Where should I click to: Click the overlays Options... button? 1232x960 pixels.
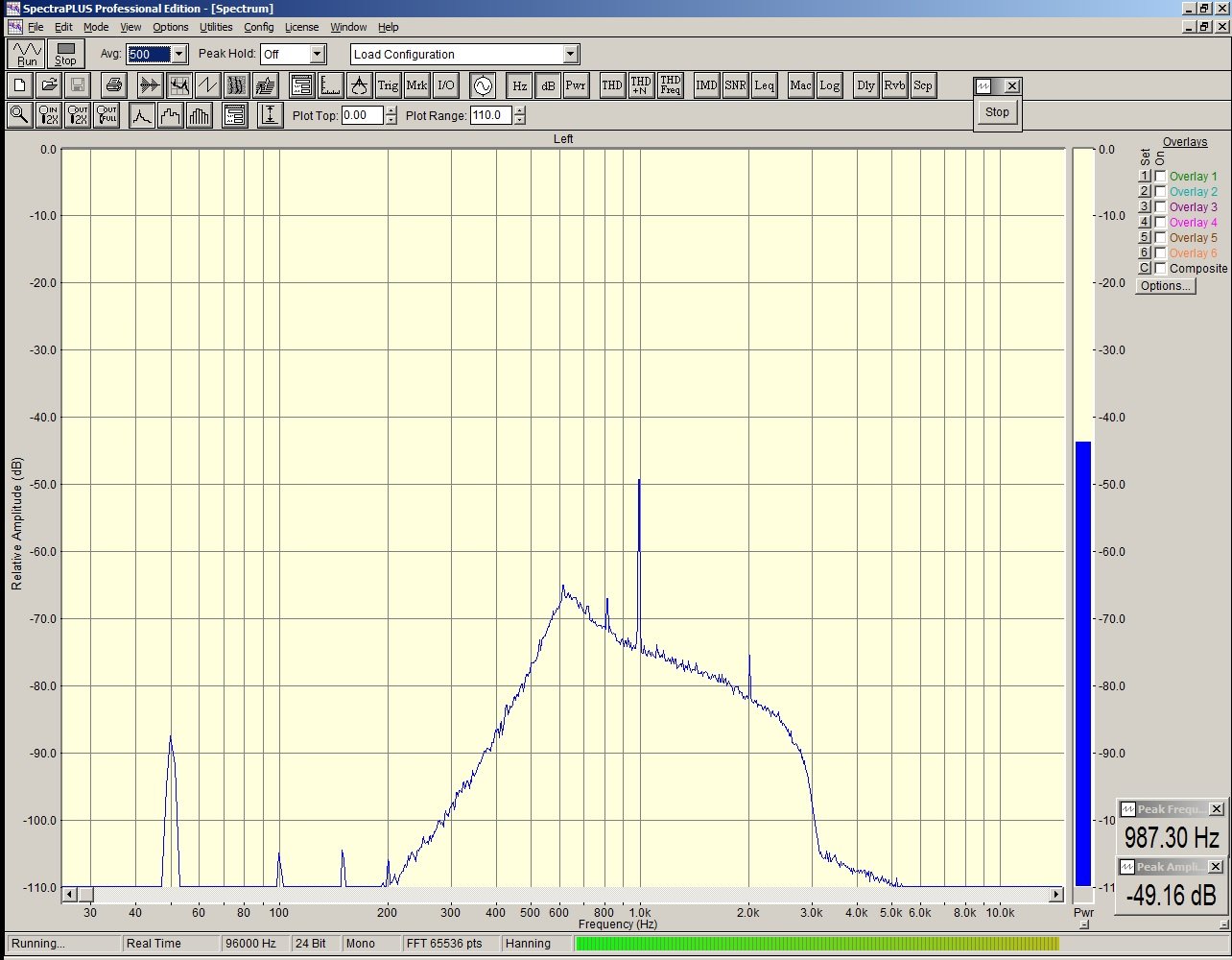pyautogui.click(x=1166, y=286)
